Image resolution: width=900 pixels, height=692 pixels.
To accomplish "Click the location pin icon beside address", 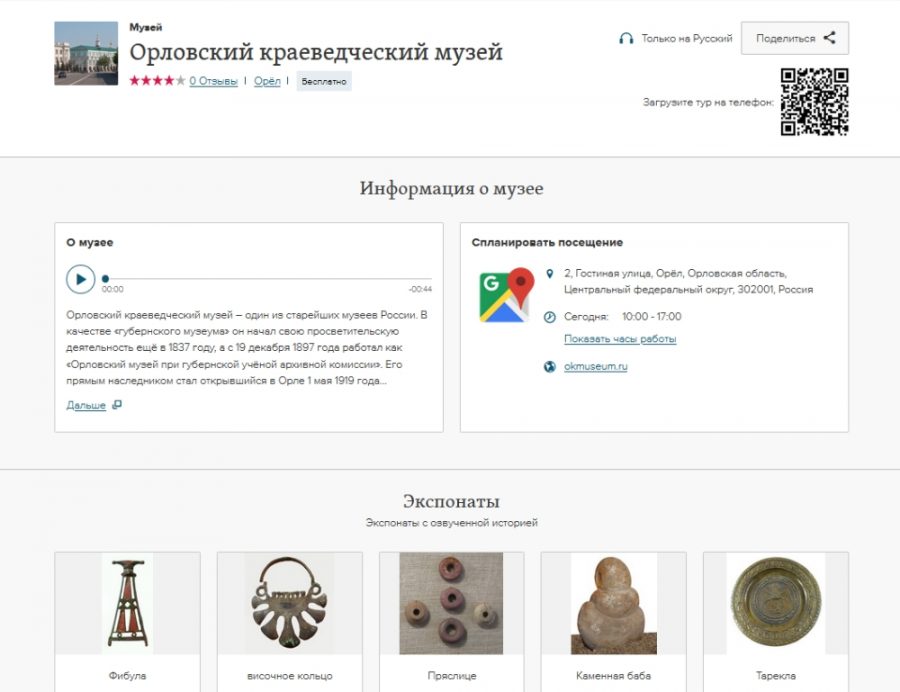I will [x=549, y=274].
